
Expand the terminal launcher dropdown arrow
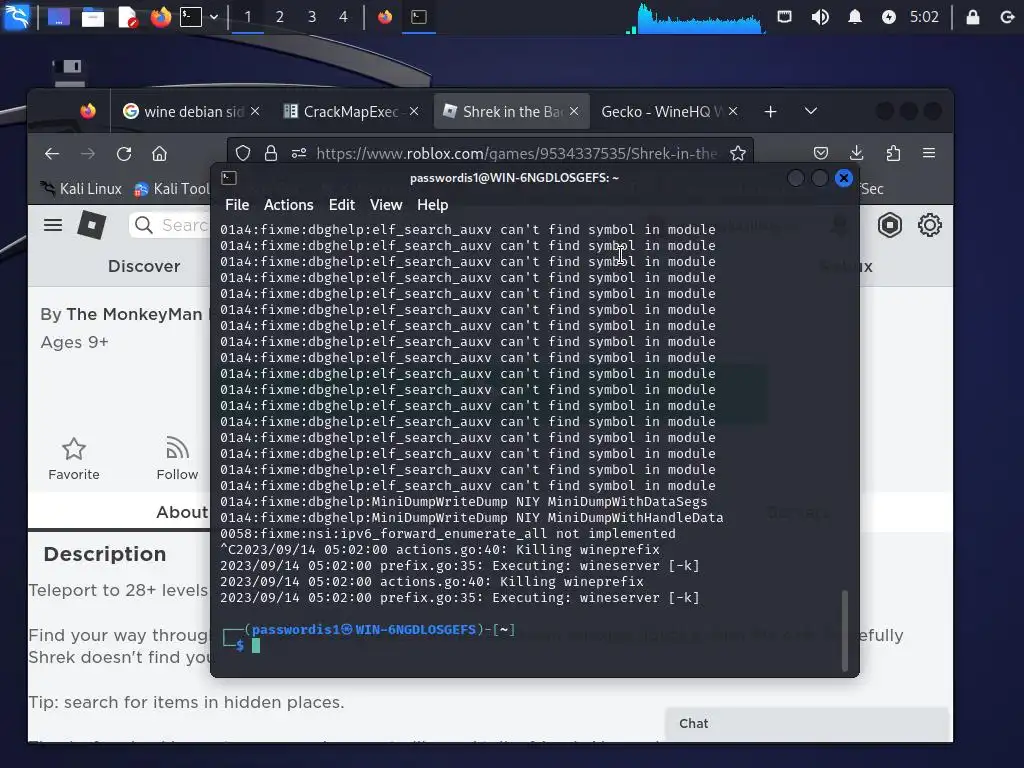[x=214, y=17]
